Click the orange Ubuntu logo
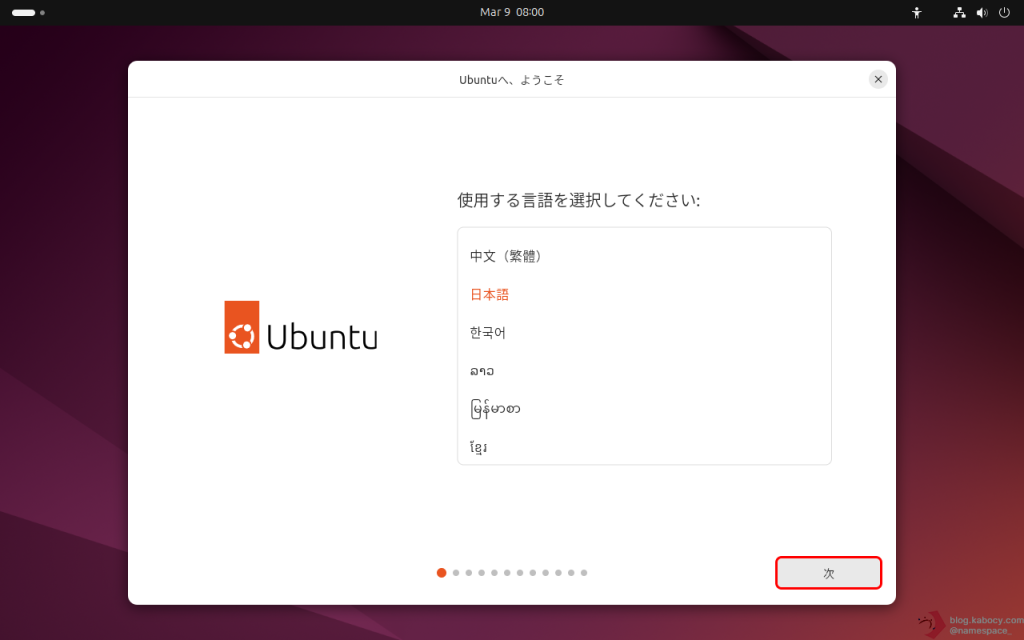This screenshot has width=1024, height=640. tap(242, 327)
